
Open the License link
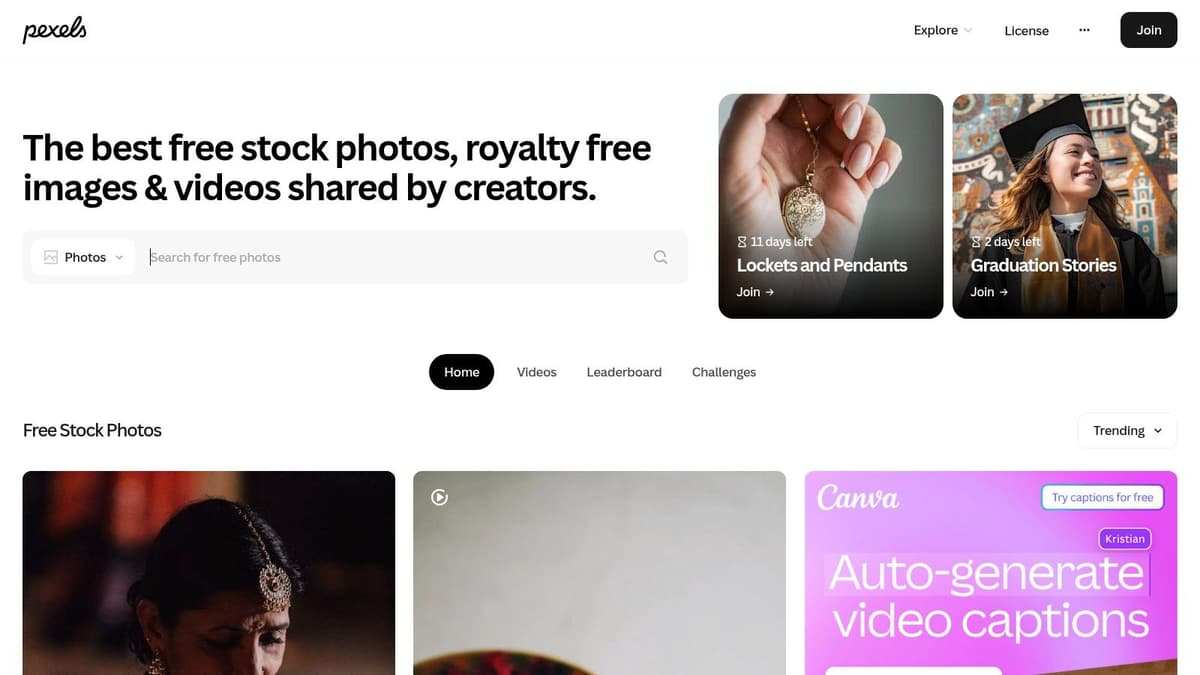click(x=1026, y=31)
